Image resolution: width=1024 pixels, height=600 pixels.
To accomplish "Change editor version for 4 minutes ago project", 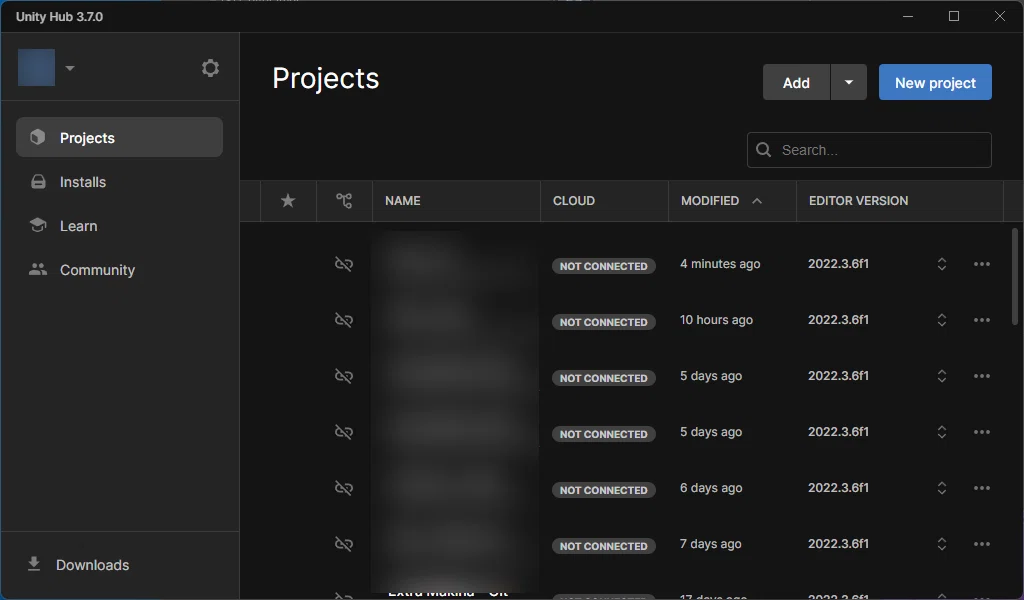I will (942, 264).
